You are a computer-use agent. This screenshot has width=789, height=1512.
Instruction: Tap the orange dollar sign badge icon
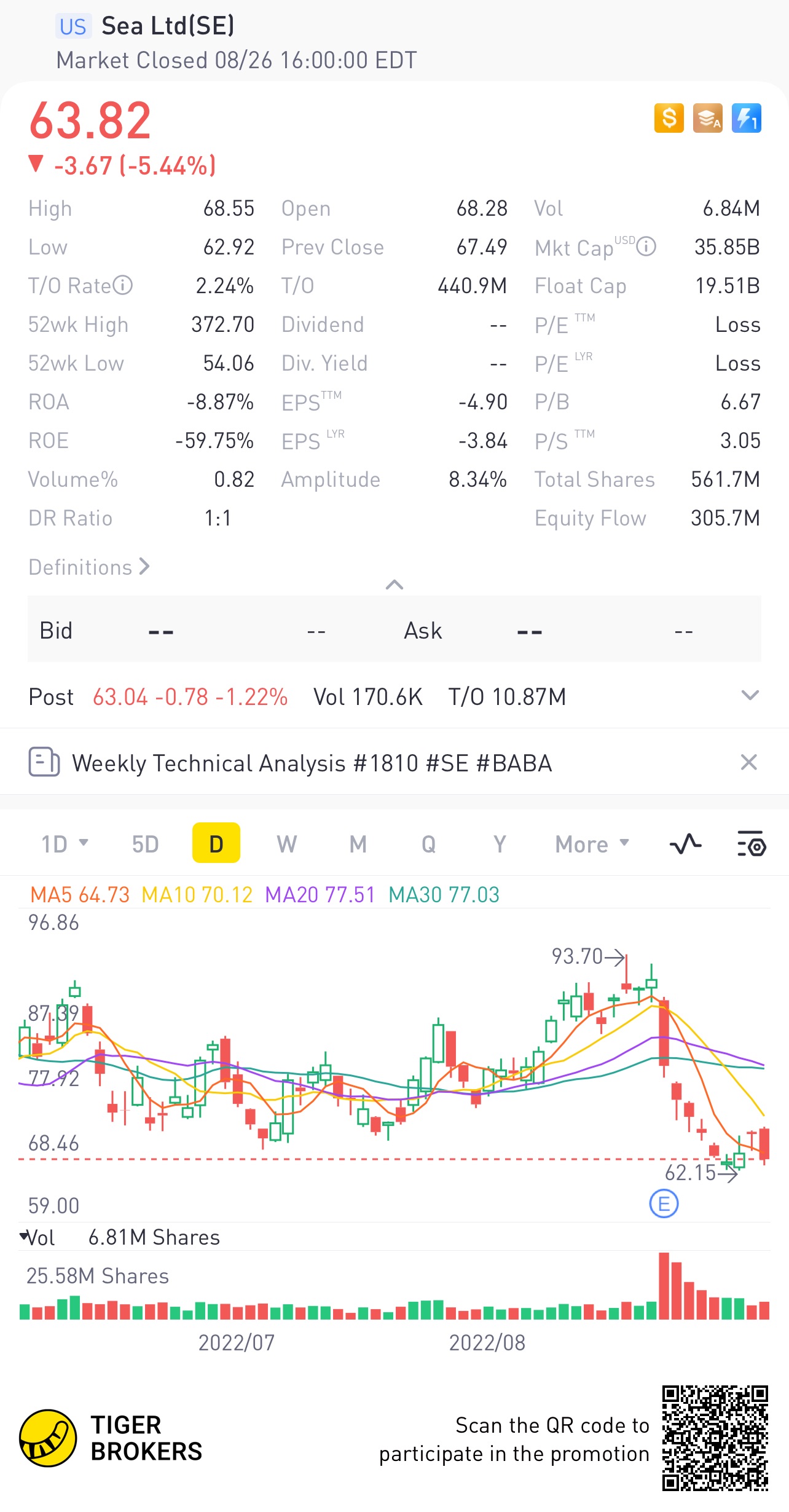click(x=669, y=118)
